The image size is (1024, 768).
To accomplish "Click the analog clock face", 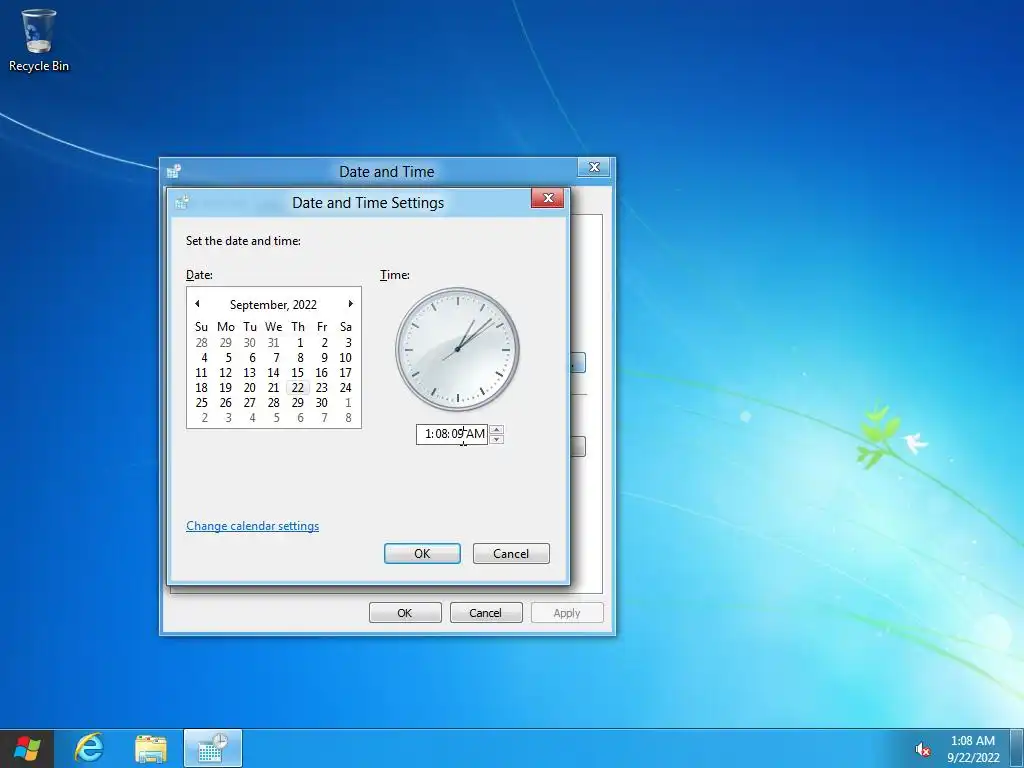I will click(457, 349).
